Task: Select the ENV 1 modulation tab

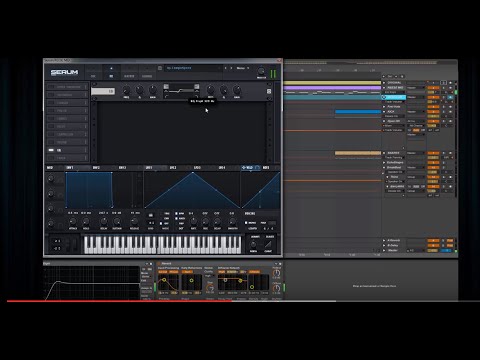Action: [x=70, y=168]
